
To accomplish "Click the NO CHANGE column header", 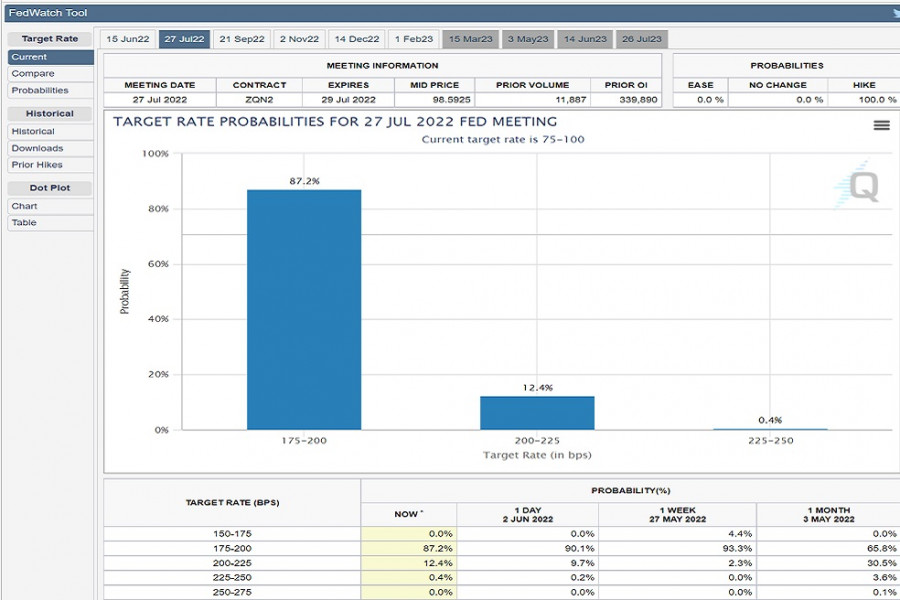I will 778,85.
